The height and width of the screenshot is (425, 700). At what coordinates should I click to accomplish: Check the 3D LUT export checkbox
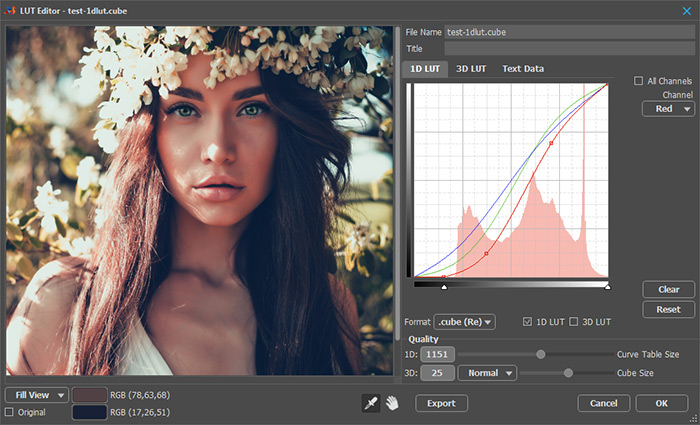pyautogui.click(x=574, y=322)
